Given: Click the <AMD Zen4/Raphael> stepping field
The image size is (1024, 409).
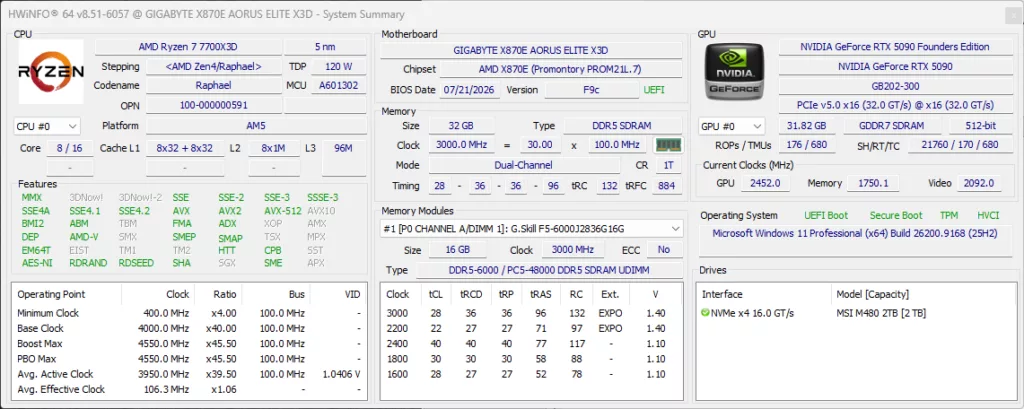Looking at the screenshot, I should [x=214, y=67].
